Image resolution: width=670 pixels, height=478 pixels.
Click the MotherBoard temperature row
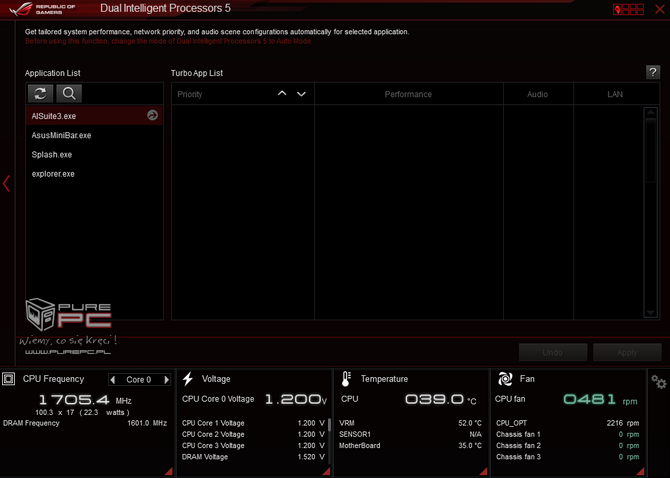tap(410, 446)
